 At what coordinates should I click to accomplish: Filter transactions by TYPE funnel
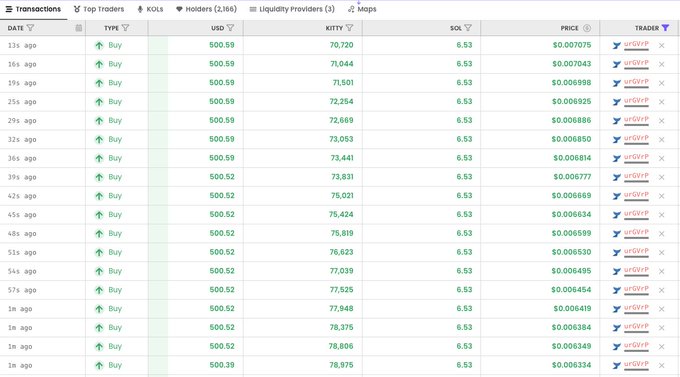(125, 28)
